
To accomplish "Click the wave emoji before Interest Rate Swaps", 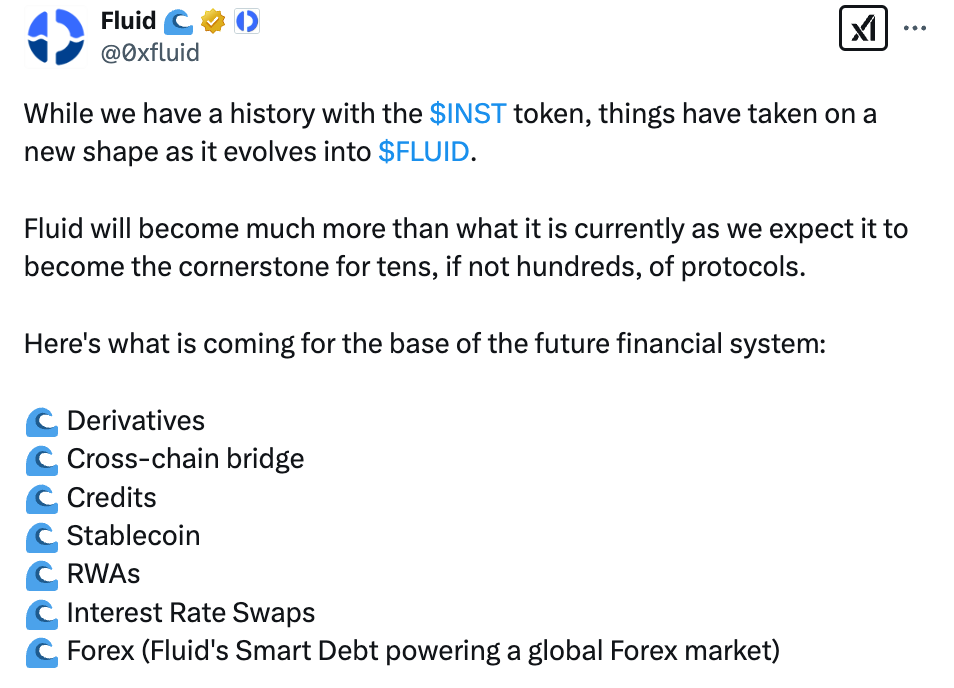I will 41,613.
